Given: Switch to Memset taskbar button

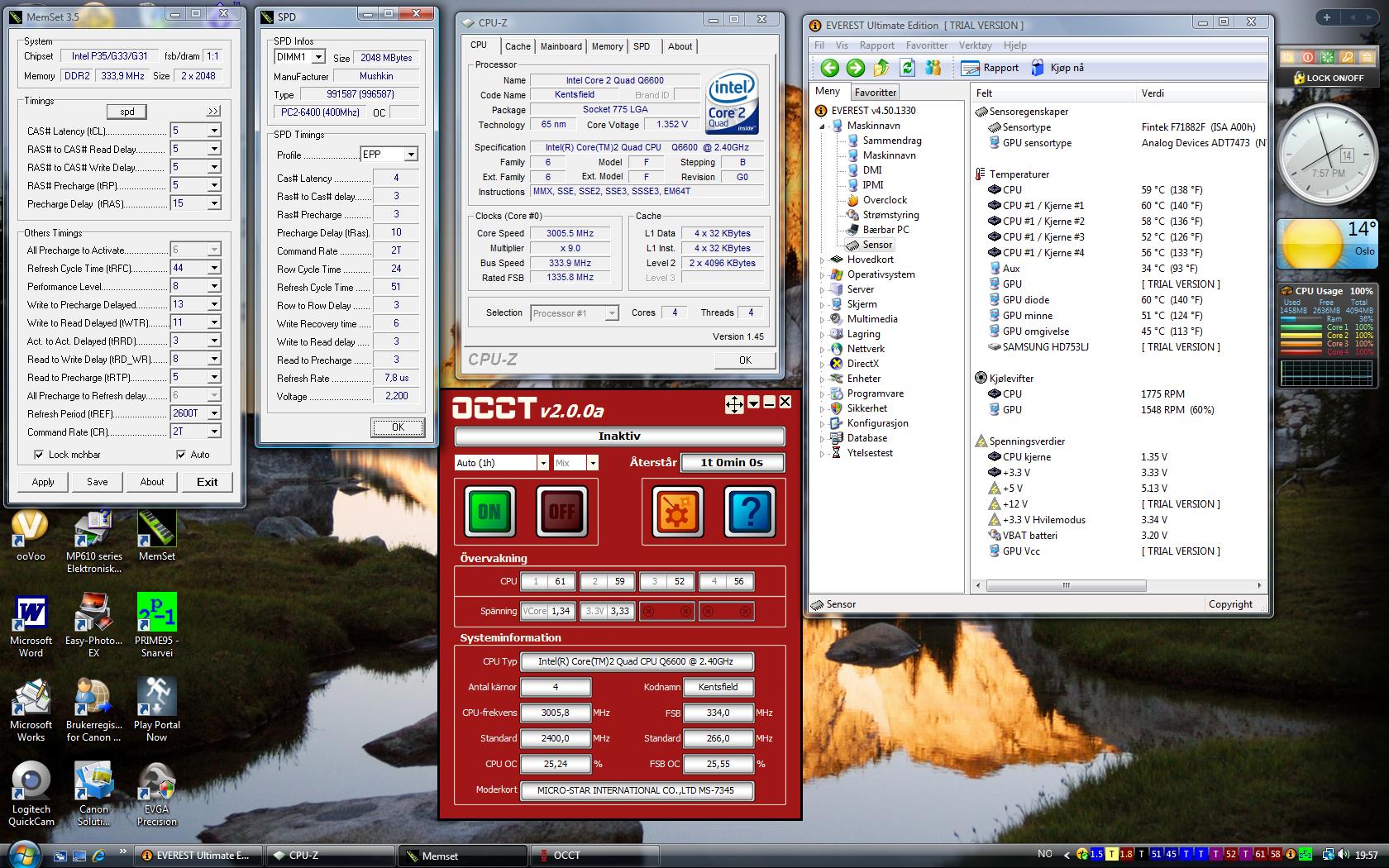Looking at the screenshot, I should coord(462,856).
